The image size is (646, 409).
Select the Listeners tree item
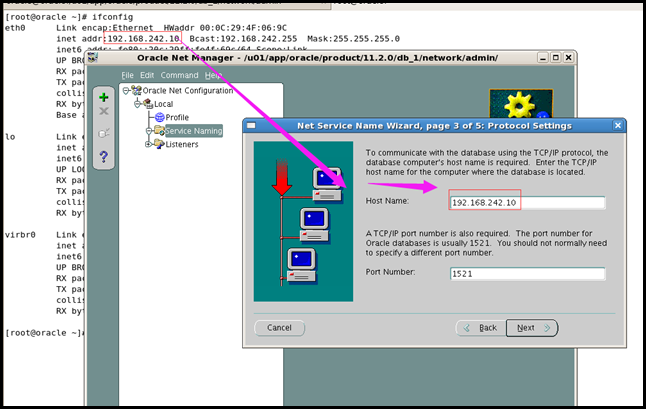point(182,144)
